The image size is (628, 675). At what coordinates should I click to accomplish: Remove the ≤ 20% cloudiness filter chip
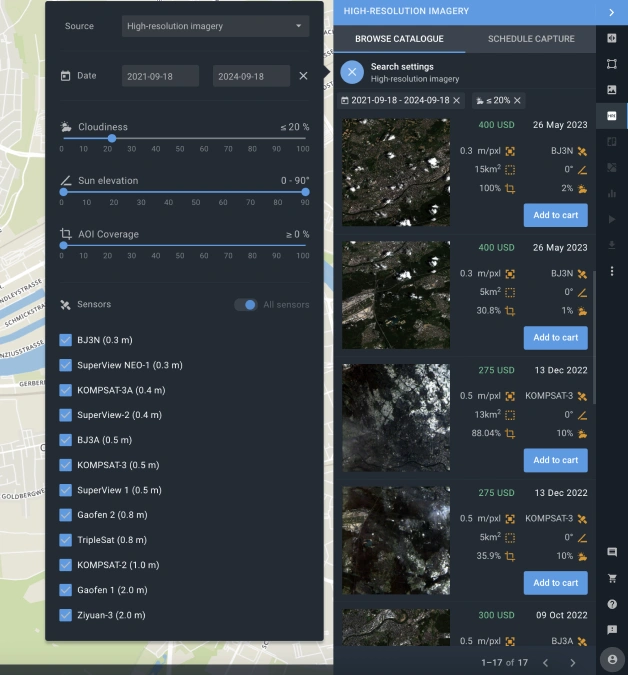[x=517, y=100]
